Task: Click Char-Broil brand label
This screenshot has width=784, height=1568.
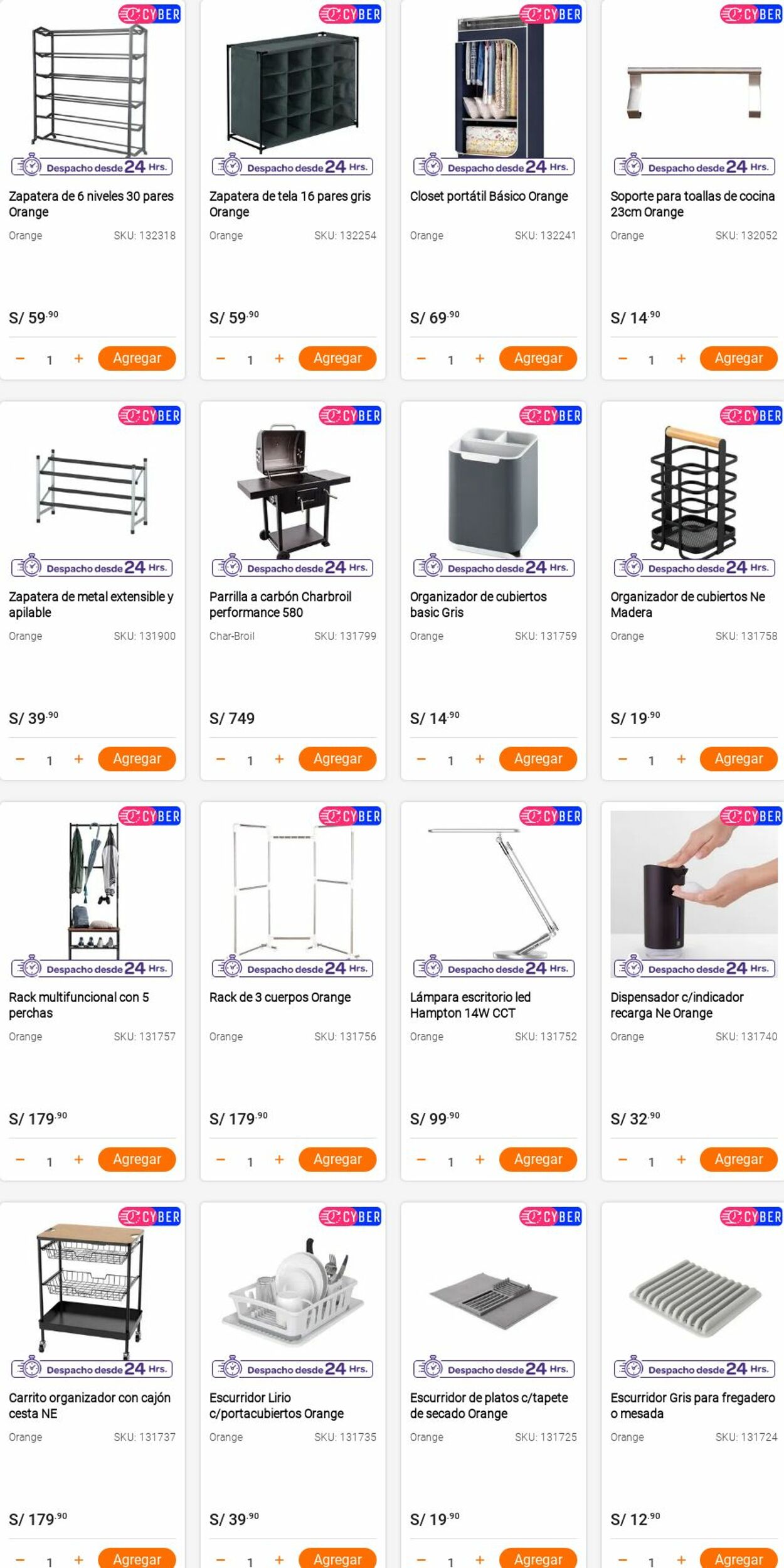Action: (232, 636)
